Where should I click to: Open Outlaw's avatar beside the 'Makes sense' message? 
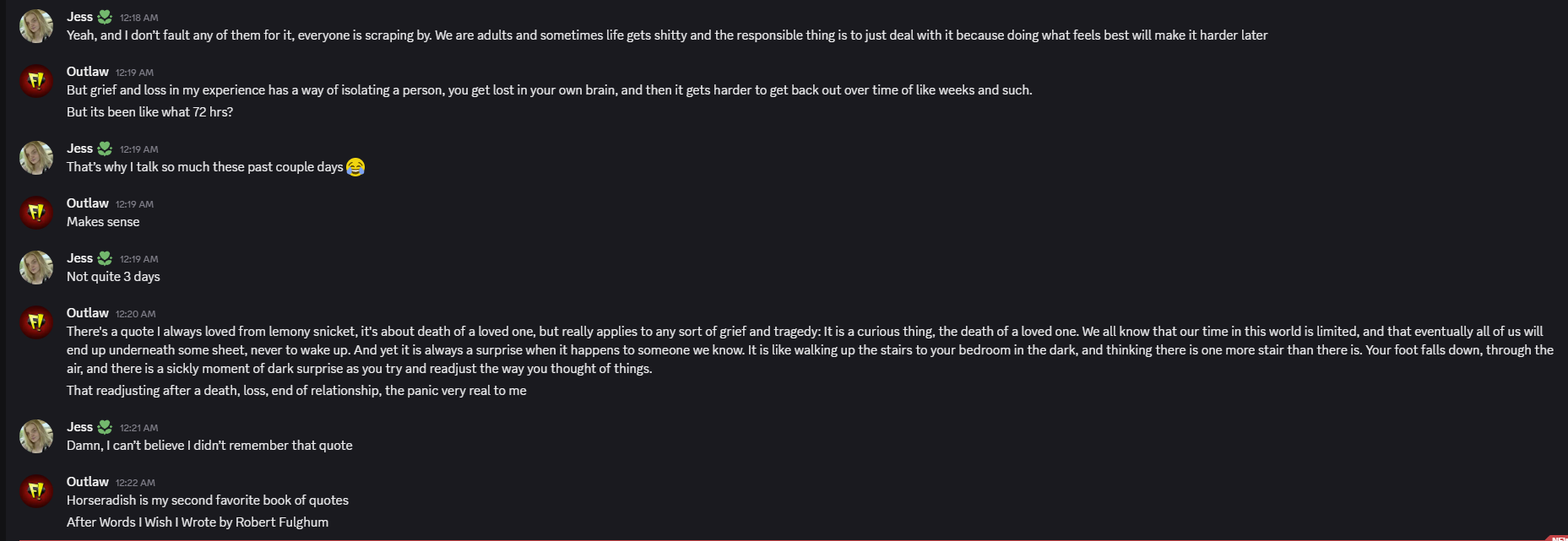tap(36, 213)
